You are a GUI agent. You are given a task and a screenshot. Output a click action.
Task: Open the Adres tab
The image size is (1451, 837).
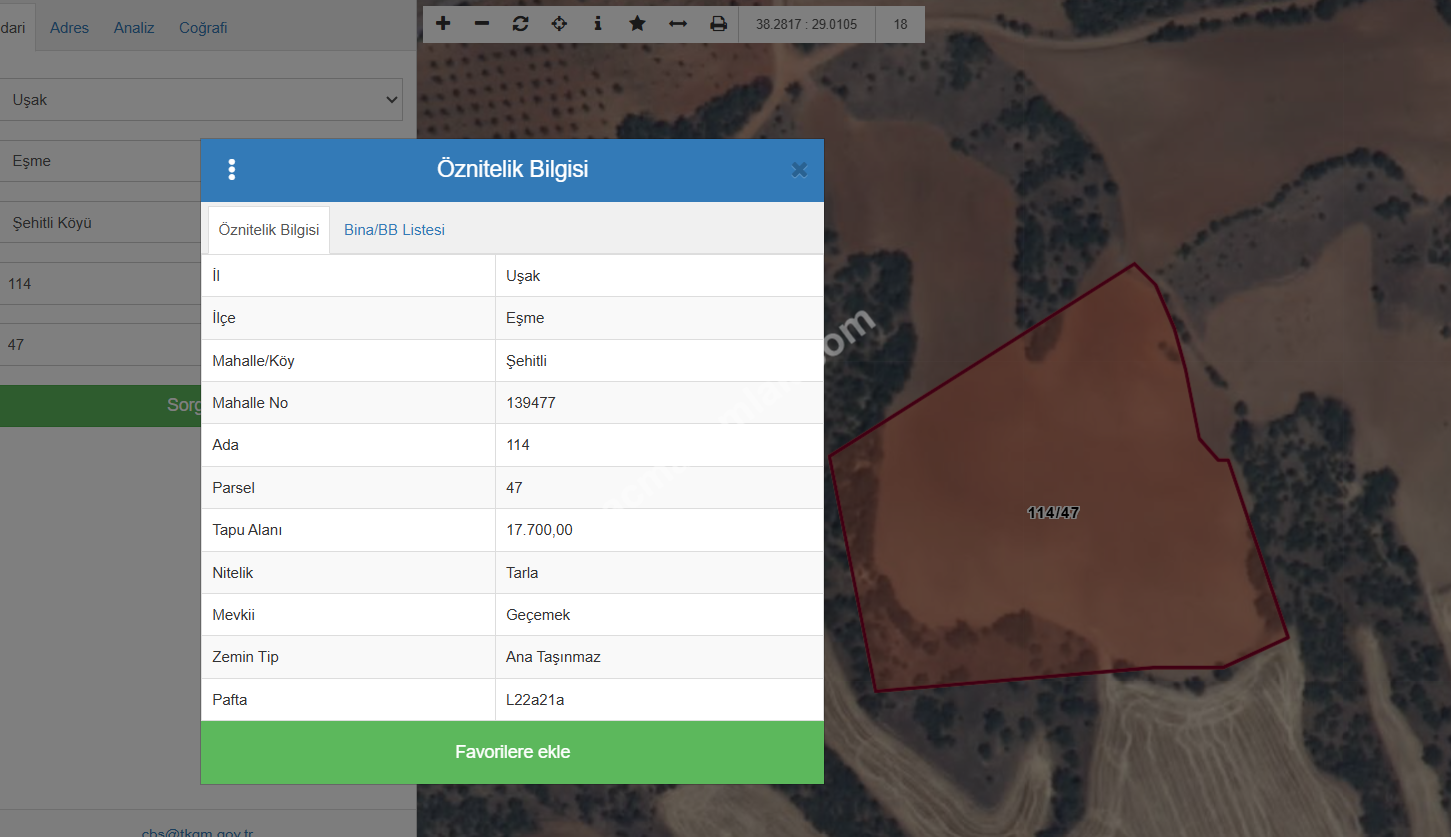69,28
